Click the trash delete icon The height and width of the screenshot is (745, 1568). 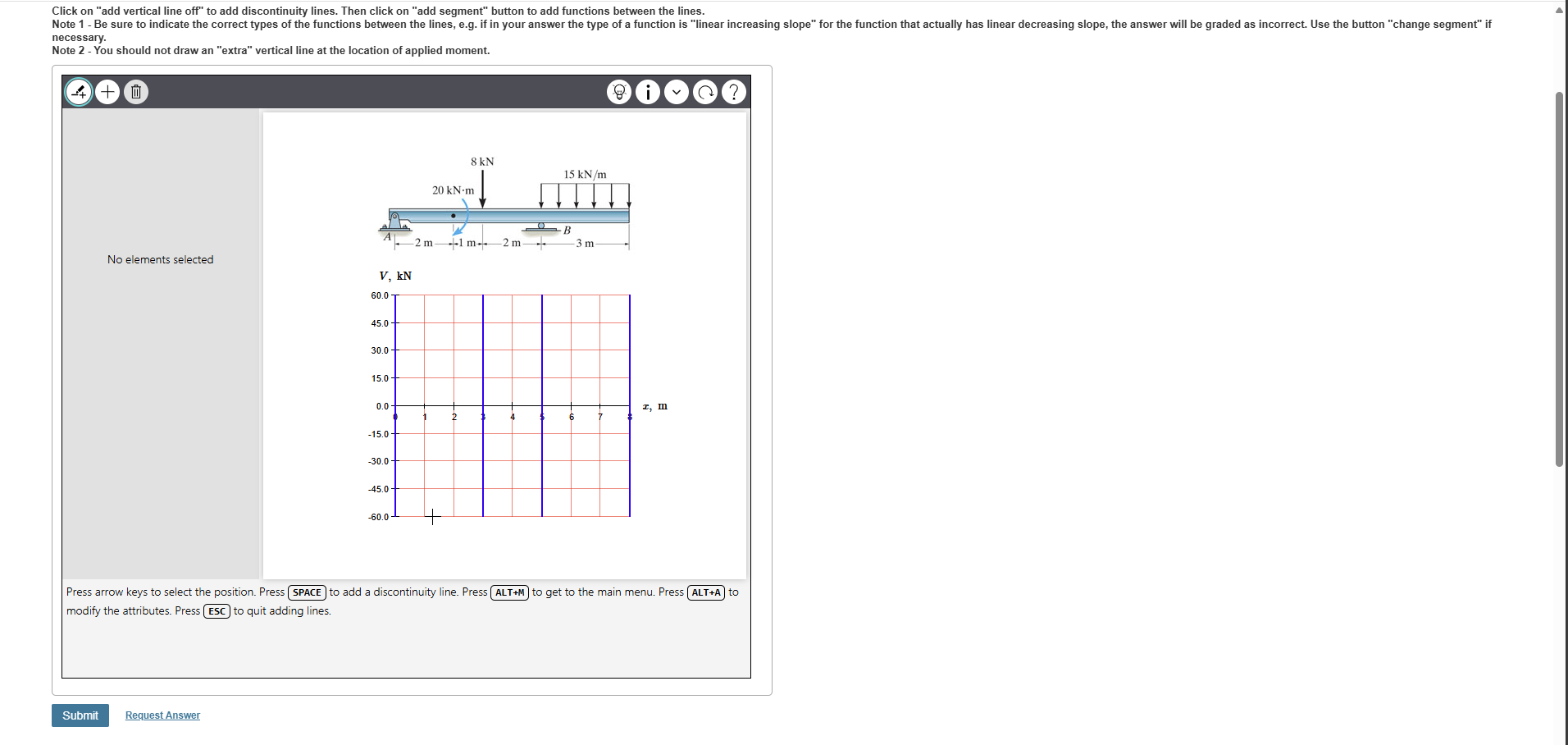(x=135, y=92)
